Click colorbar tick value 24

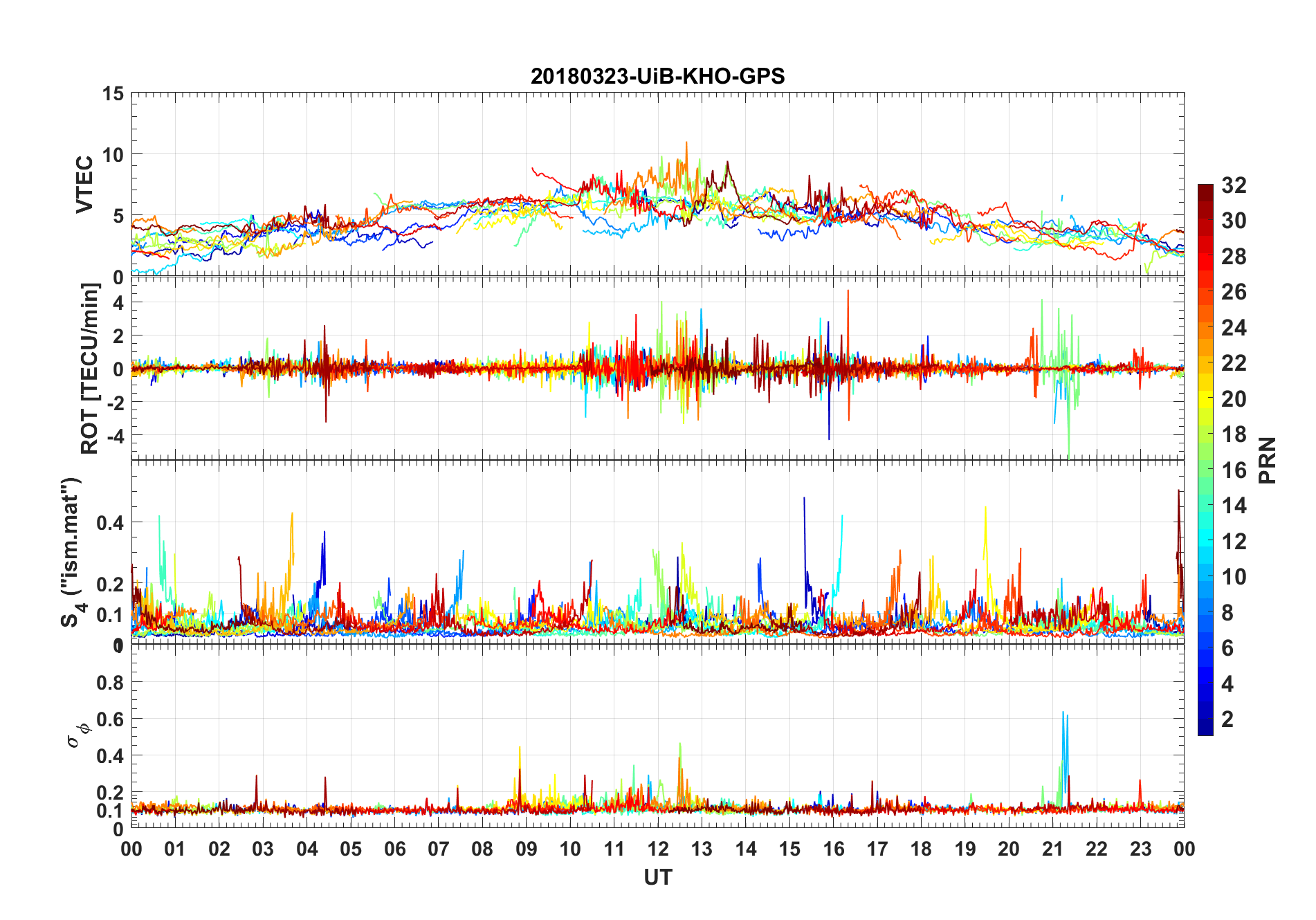tap(1234, 328)
